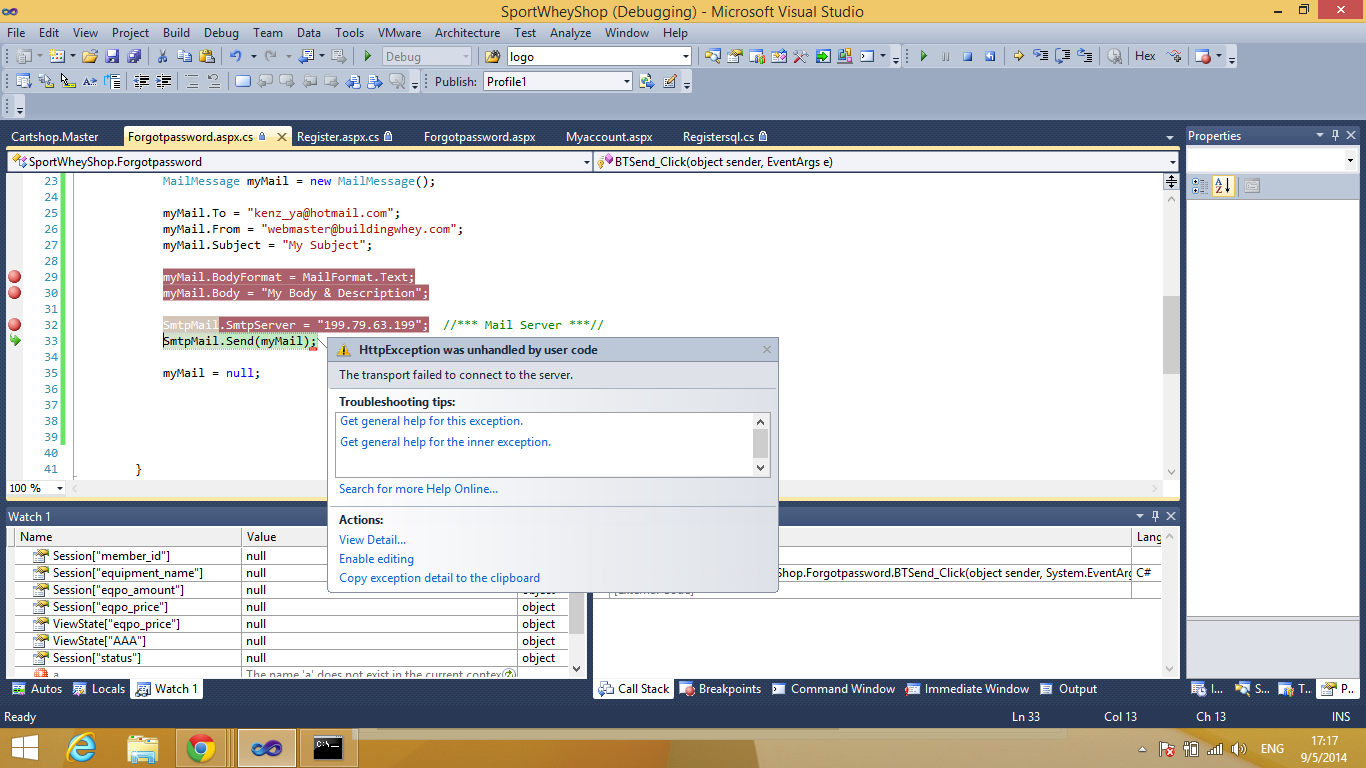Click 'Get general help for this exception.'
Viewport: 1366px width, 768px height.
[x=431, y=421]
